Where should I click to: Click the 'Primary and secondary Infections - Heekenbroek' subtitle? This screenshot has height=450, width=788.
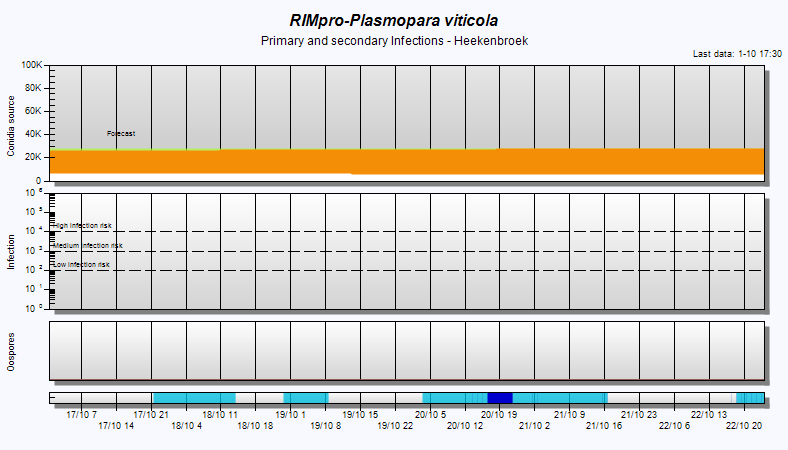[394, 41]
